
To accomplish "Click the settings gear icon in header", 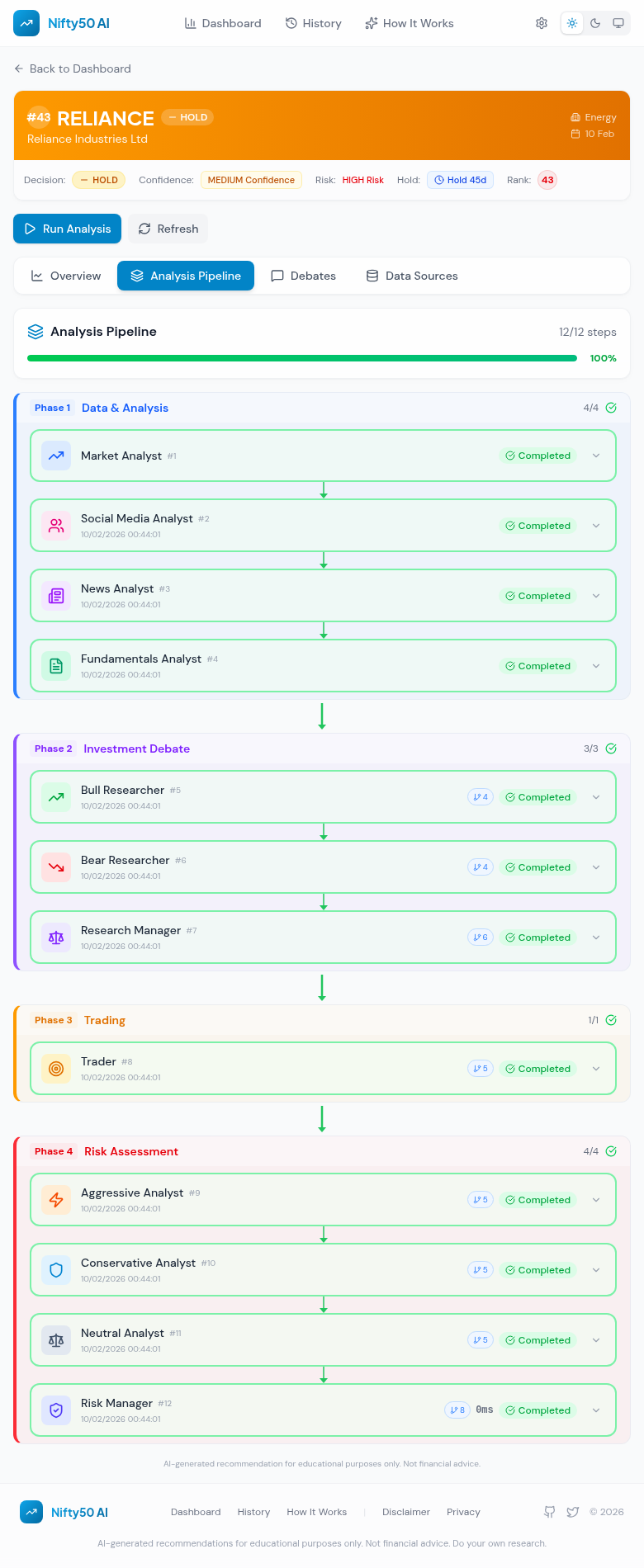I will pos(542,23).
